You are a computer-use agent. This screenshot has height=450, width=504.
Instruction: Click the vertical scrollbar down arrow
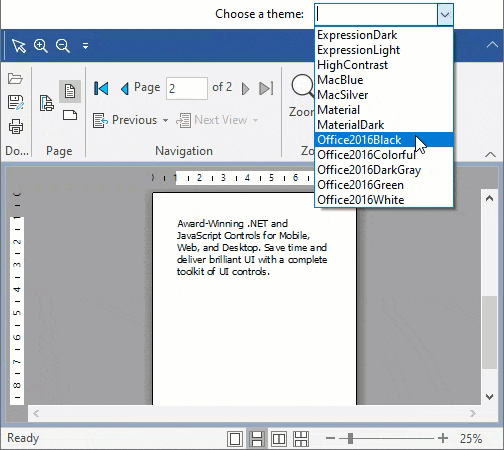(489, 397)
